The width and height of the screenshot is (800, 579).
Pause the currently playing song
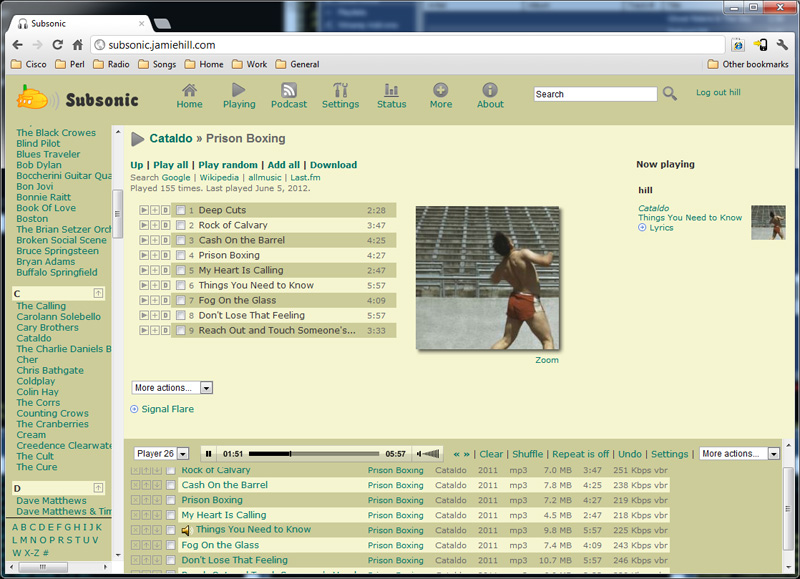(x=208, y=454)
